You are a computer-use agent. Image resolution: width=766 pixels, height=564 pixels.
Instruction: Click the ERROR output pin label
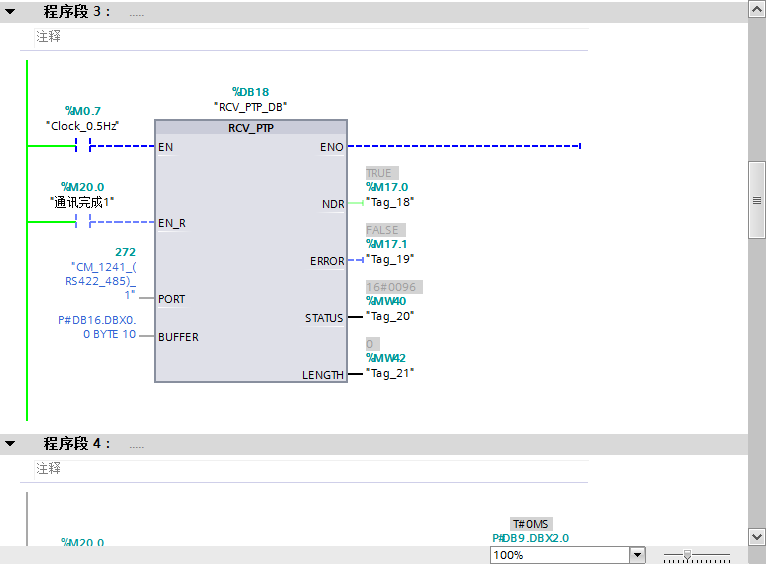pos(327,261)
